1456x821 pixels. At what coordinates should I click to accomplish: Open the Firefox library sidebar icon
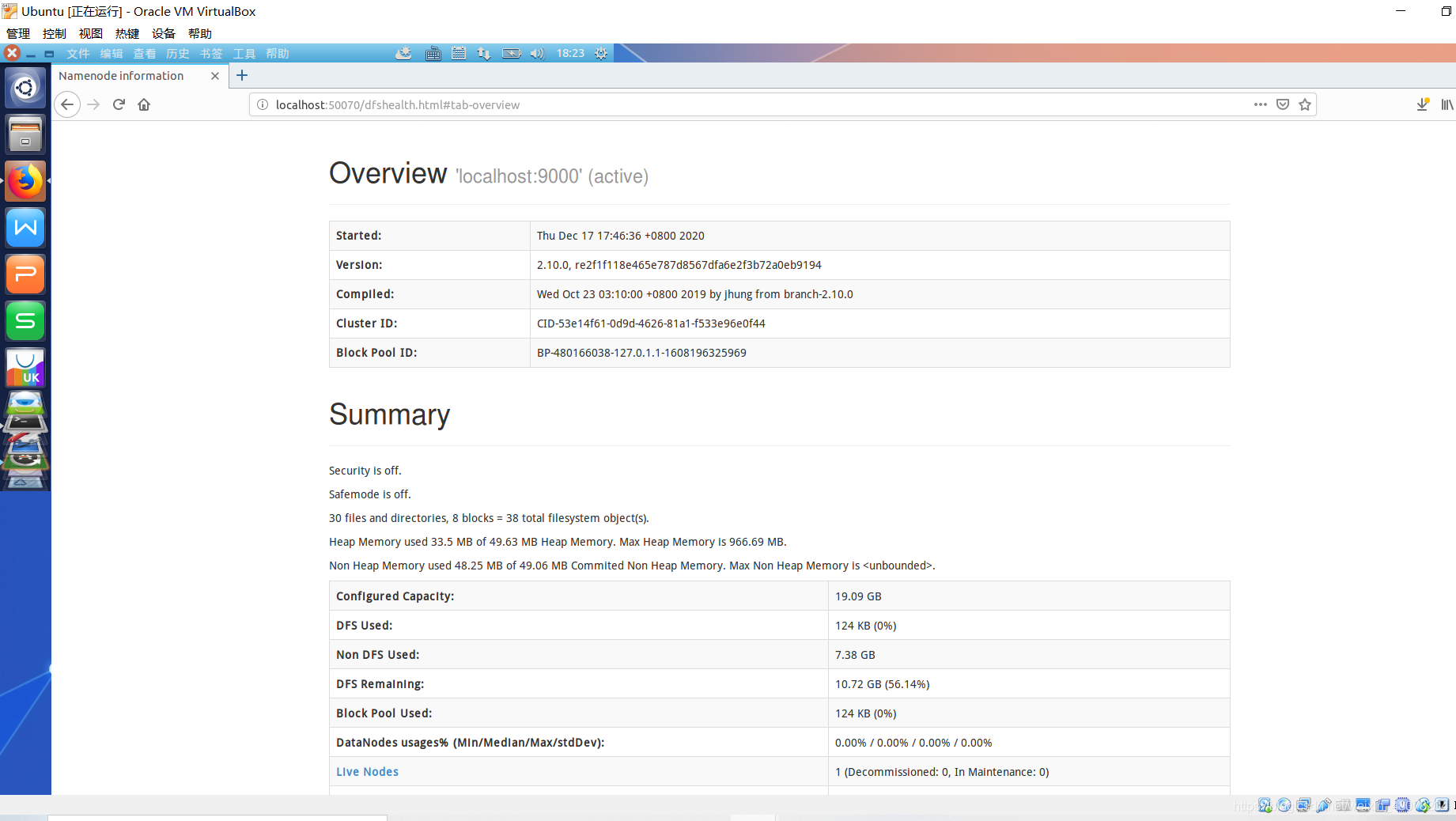(x=1447, y=104)
